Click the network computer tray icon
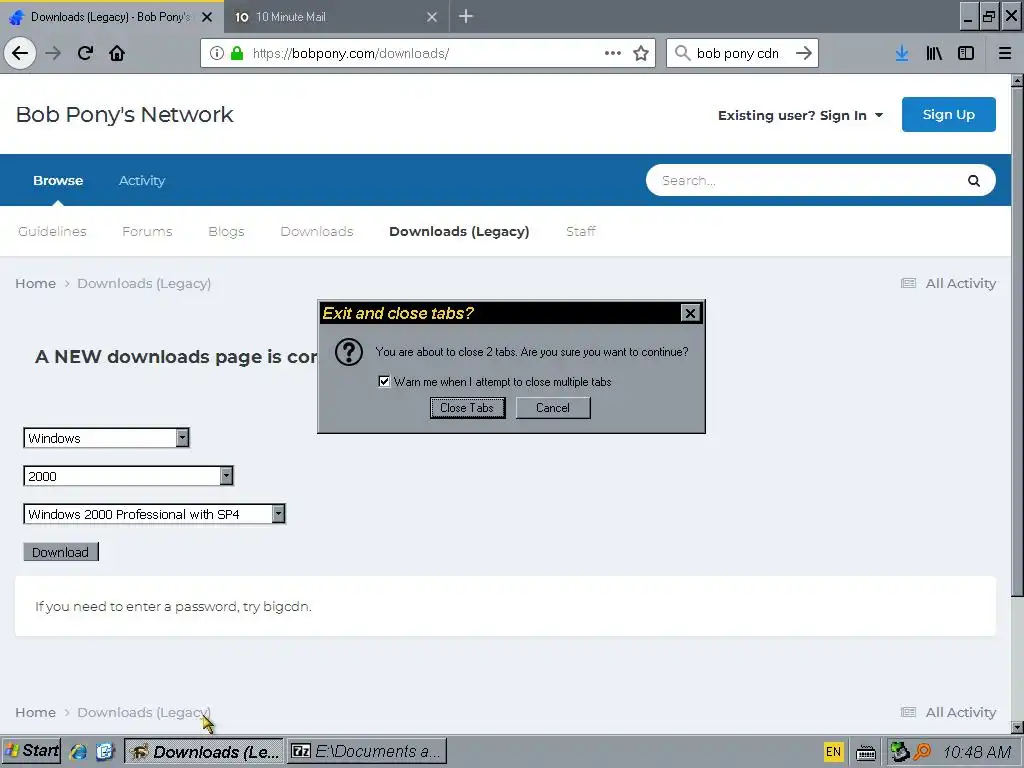The height and width of the screenshot is (768, 1024). [900, 752]
